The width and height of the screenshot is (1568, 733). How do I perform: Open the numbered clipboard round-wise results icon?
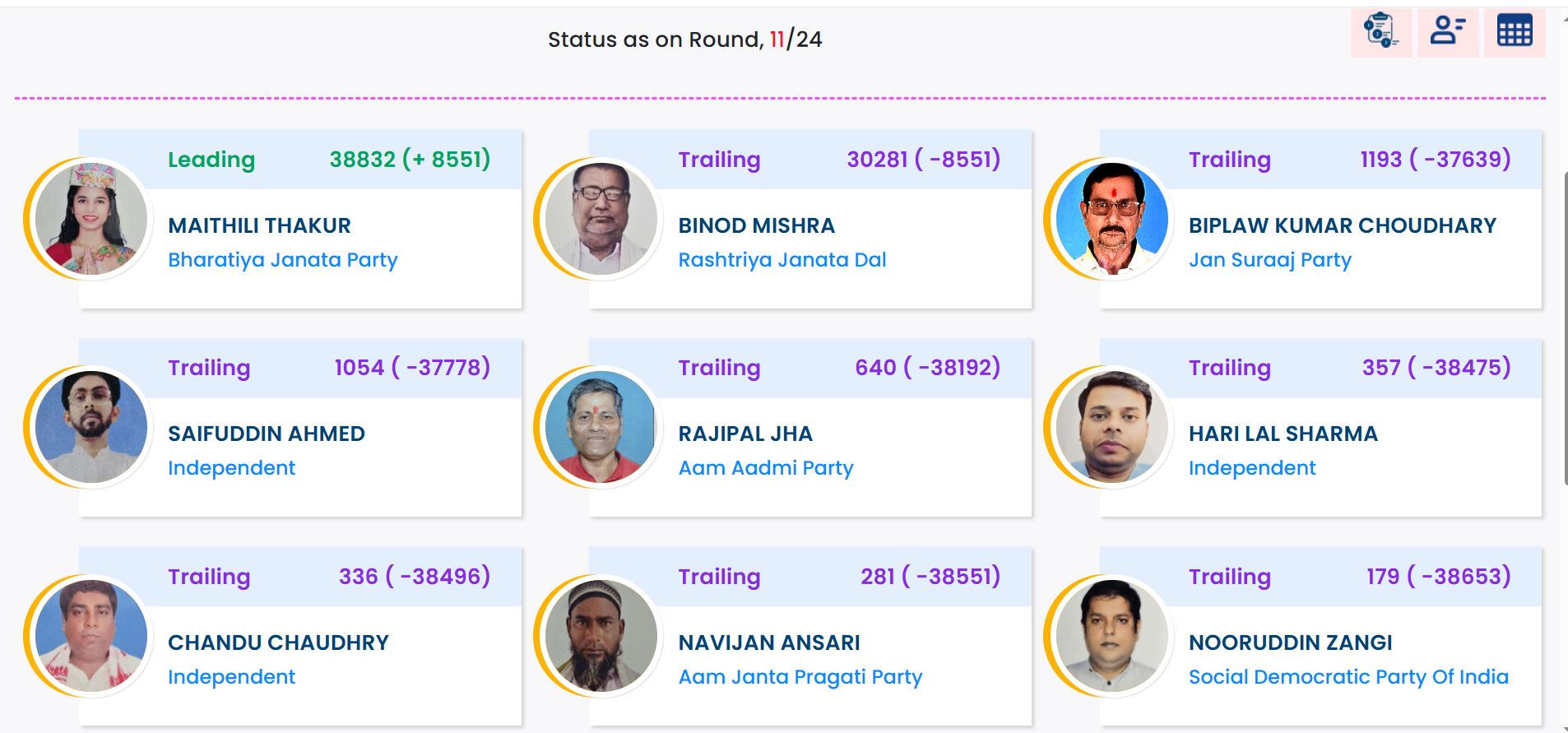click(x=1380, y=31)
